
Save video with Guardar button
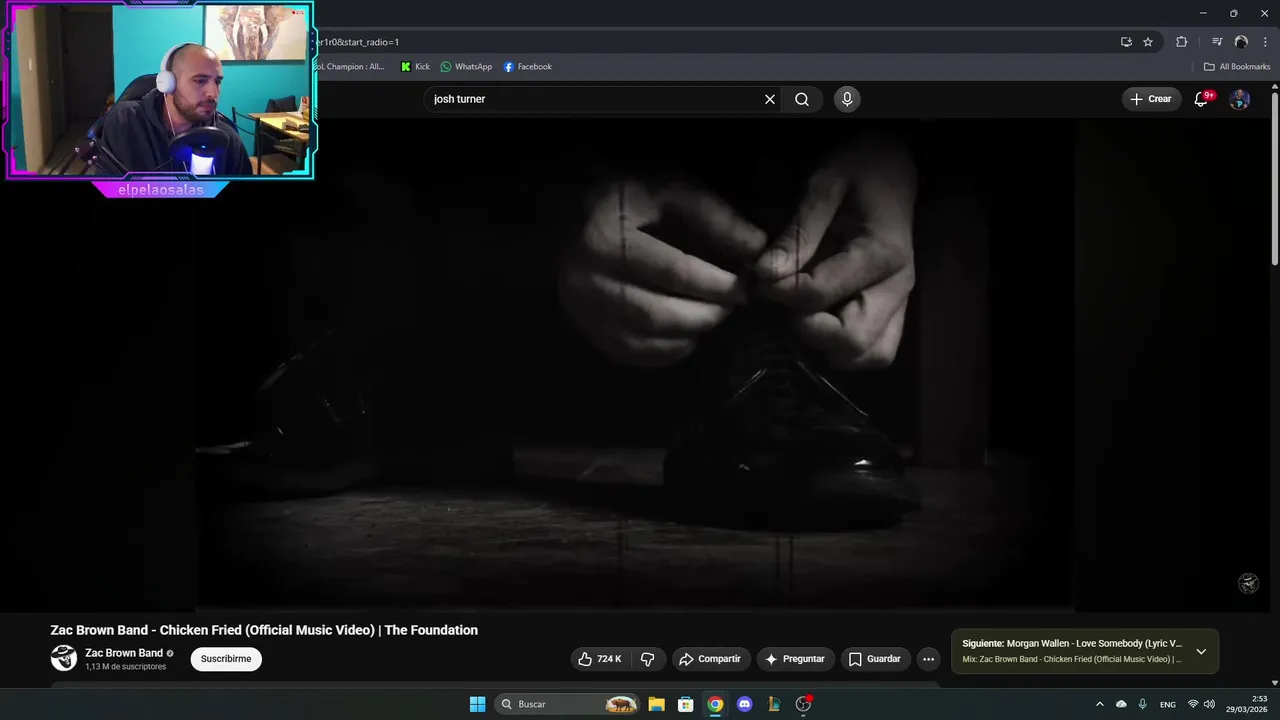point(875,659)
